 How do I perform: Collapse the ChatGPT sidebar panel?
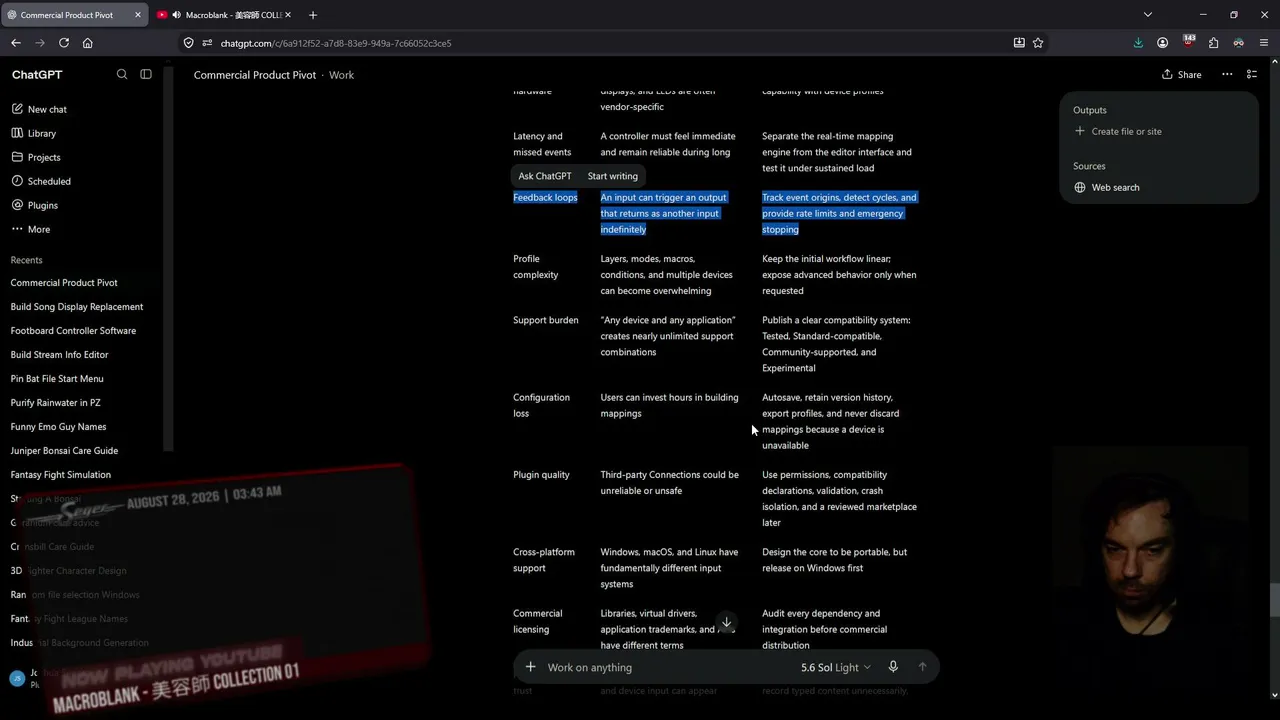point(146,74)
